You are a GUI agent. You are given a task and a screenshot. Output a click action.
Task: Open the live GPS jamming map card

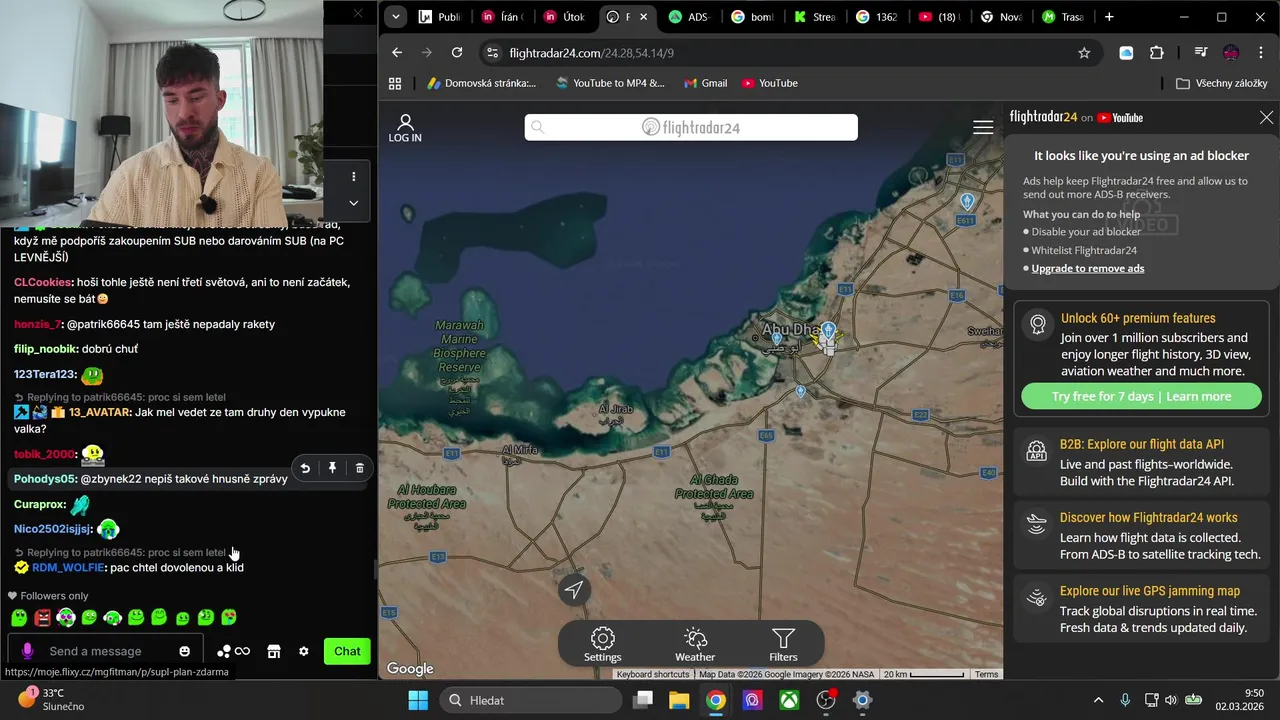(1141, 608)
